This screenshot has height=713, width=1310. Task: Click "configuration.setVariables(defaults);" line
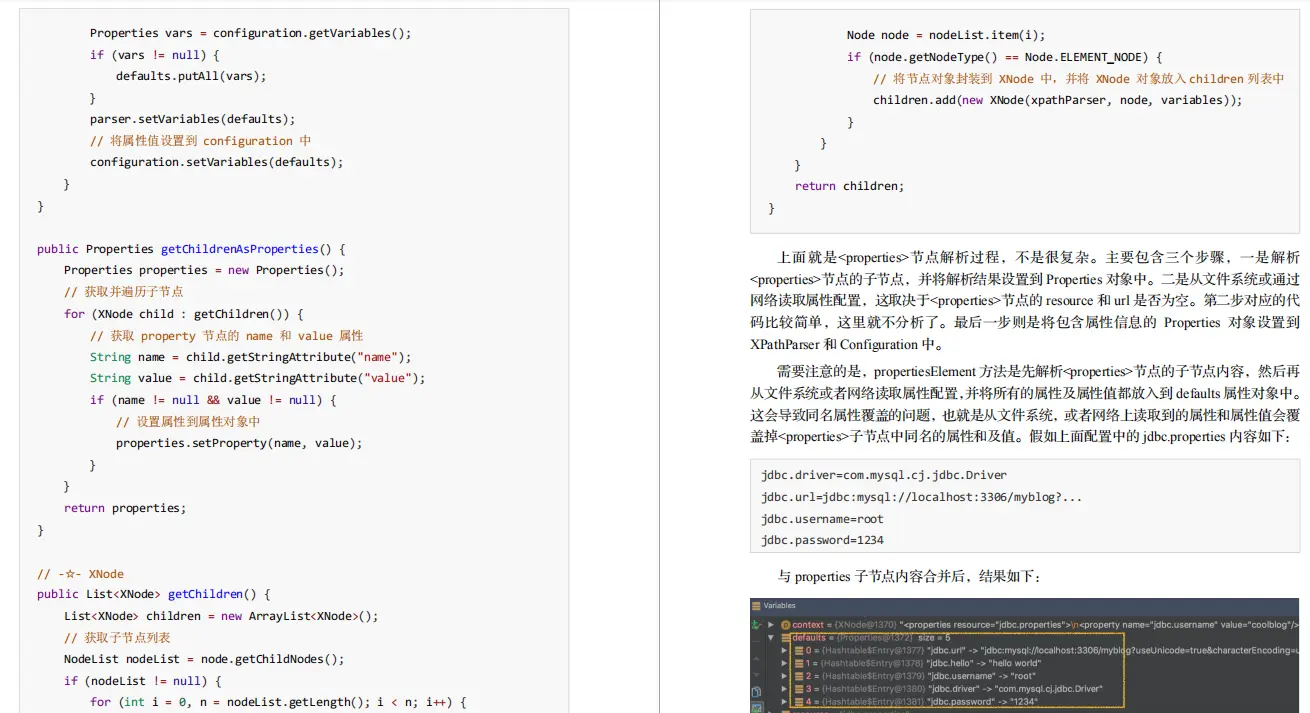217,162
